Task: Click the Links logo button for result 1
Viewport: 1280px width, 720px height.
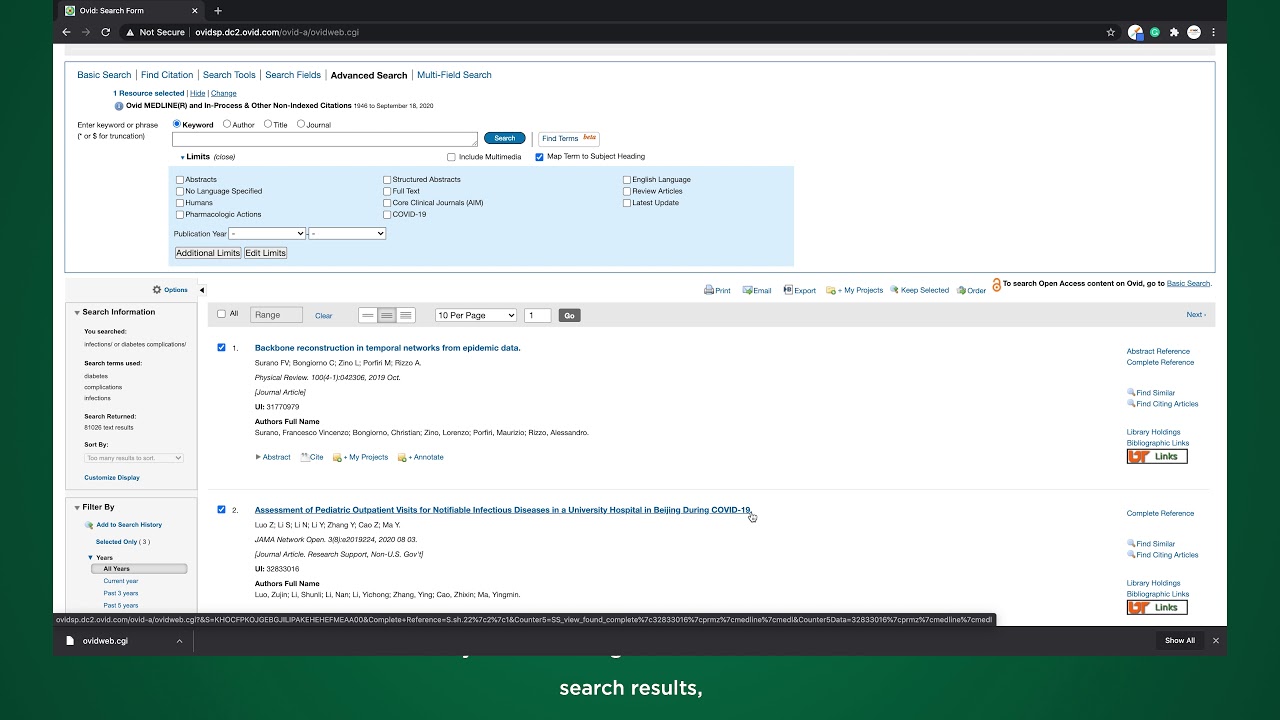Action: point(1157,456)
